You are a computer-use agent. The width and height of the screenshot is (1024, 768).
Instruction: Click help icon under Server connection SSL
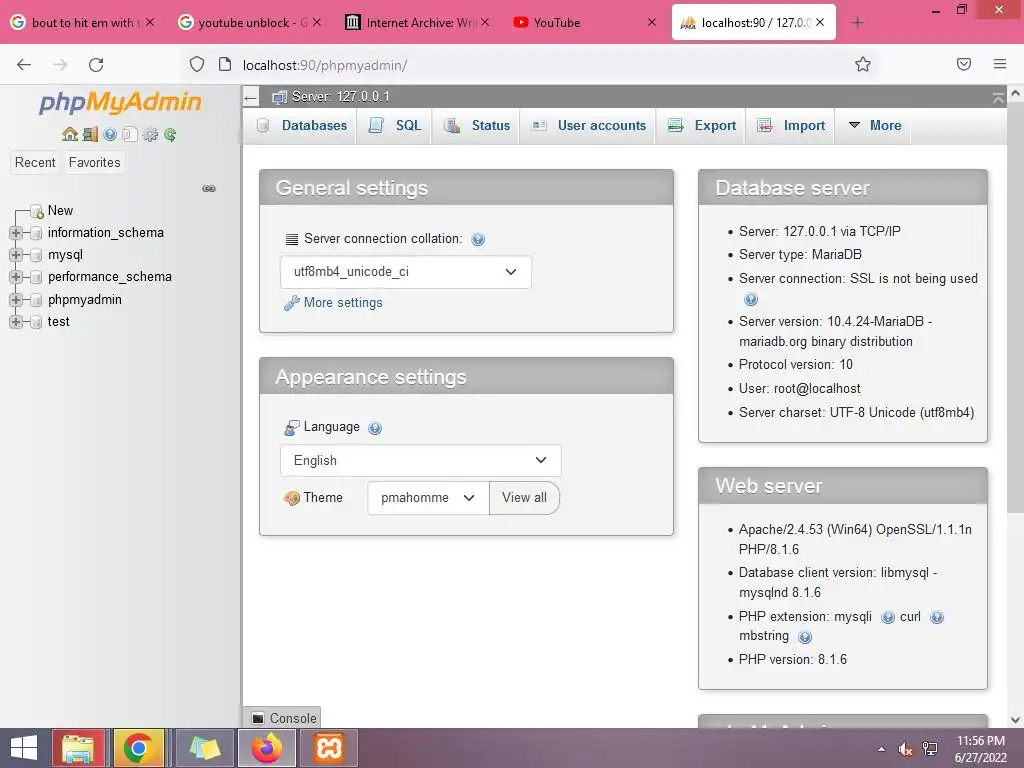[751, 299]
